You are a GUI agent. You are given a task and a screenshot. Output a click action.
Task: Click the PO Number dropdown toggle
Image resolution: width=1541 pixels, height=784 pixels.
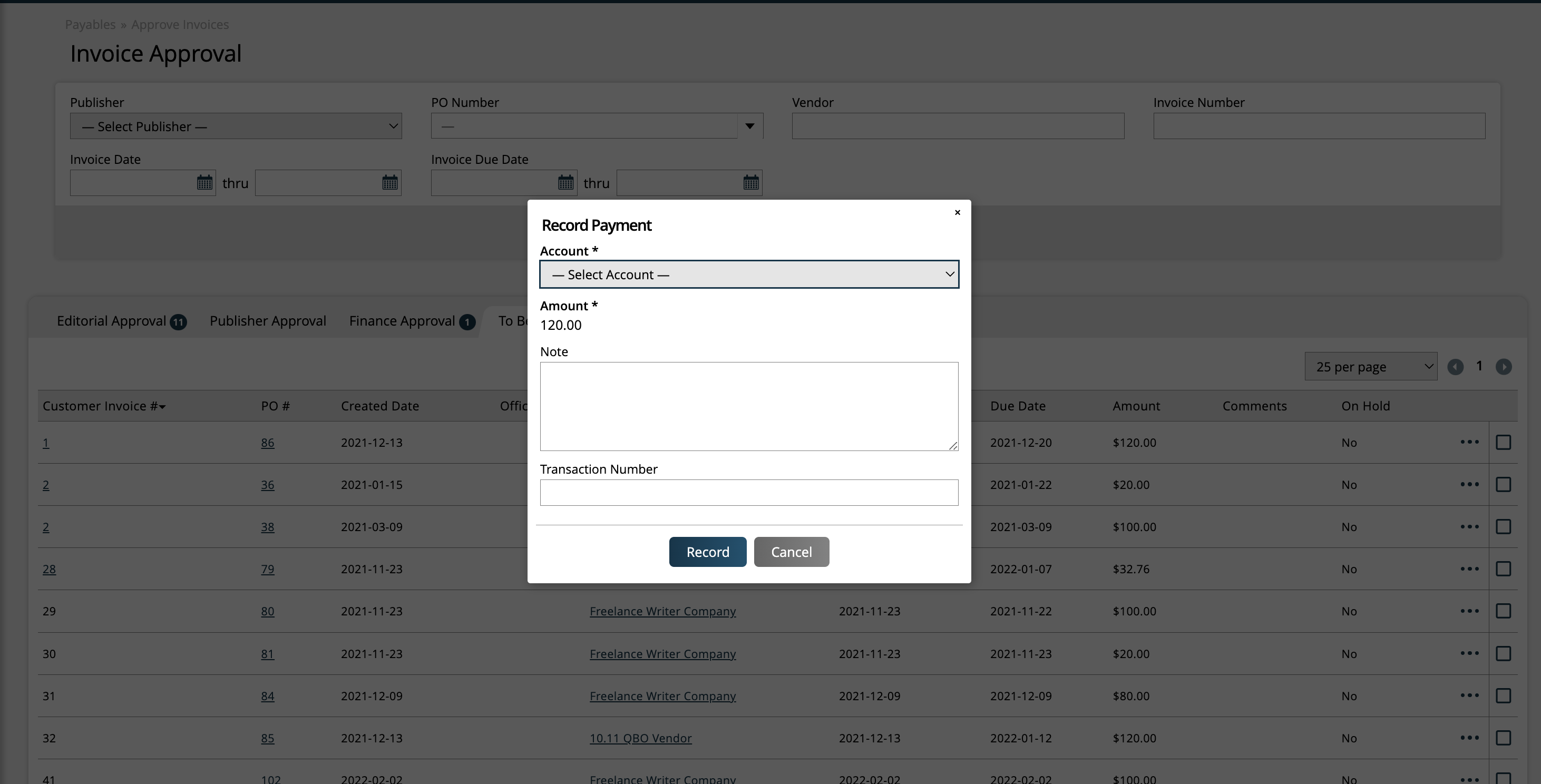click(x=750, y=125)
